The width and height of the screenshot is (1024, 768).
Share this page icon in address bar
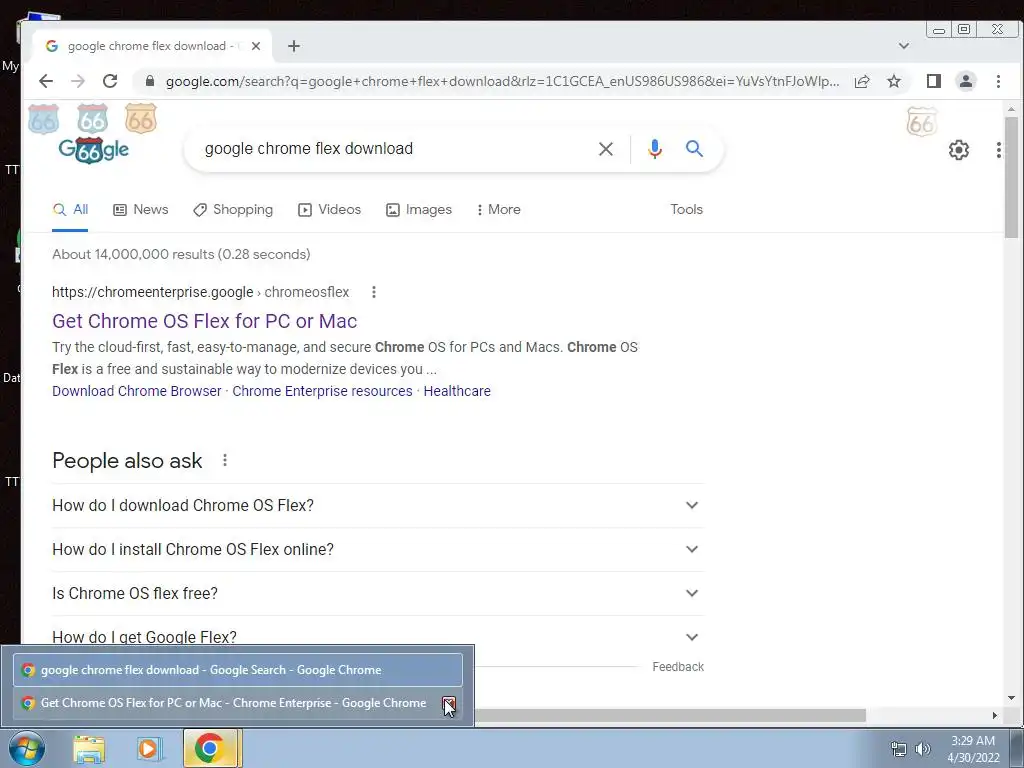coord(862,81)
